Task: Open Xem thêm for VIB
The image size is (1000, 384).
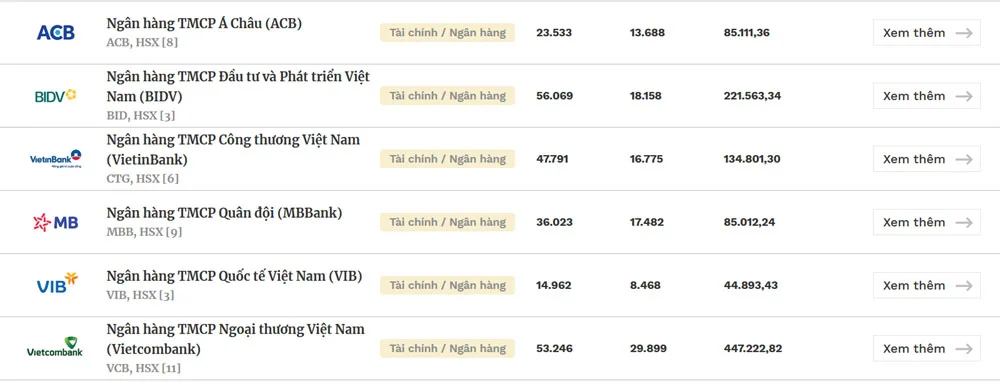Action: click(x=926, y=285)
